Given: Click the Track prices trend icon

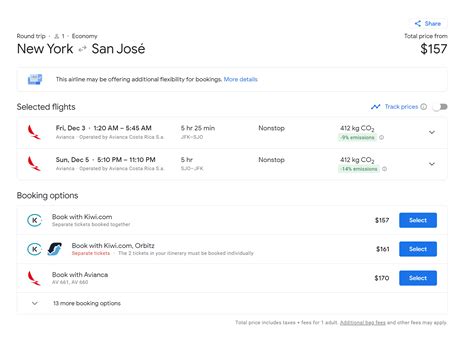Looking at the screenshot, I should pyautogui.click(x=376, y=107).
